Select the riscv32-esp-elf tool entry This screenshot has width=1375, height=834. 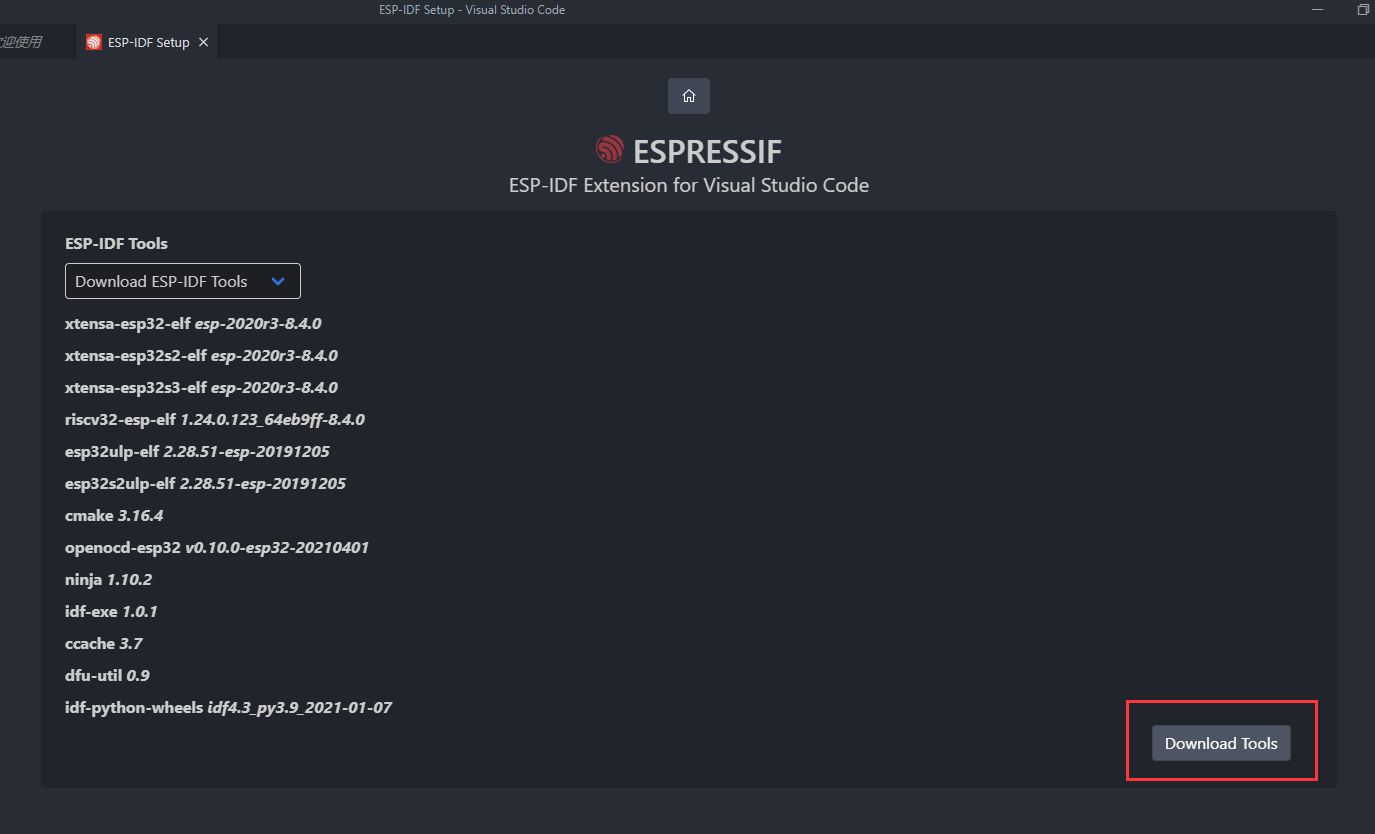(x=215, y=420)
